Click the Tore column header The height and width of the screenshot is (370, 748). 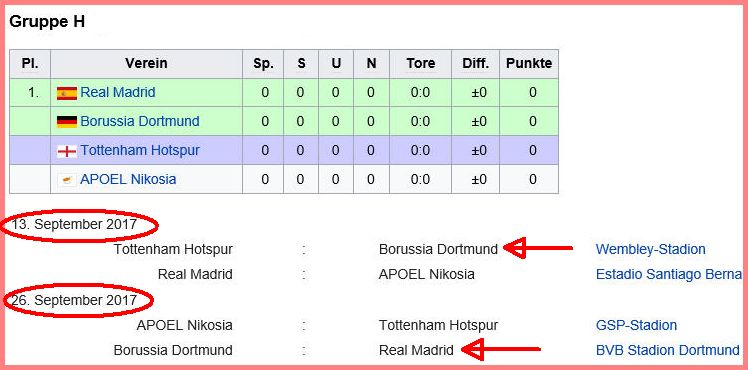tap(421, 63)
